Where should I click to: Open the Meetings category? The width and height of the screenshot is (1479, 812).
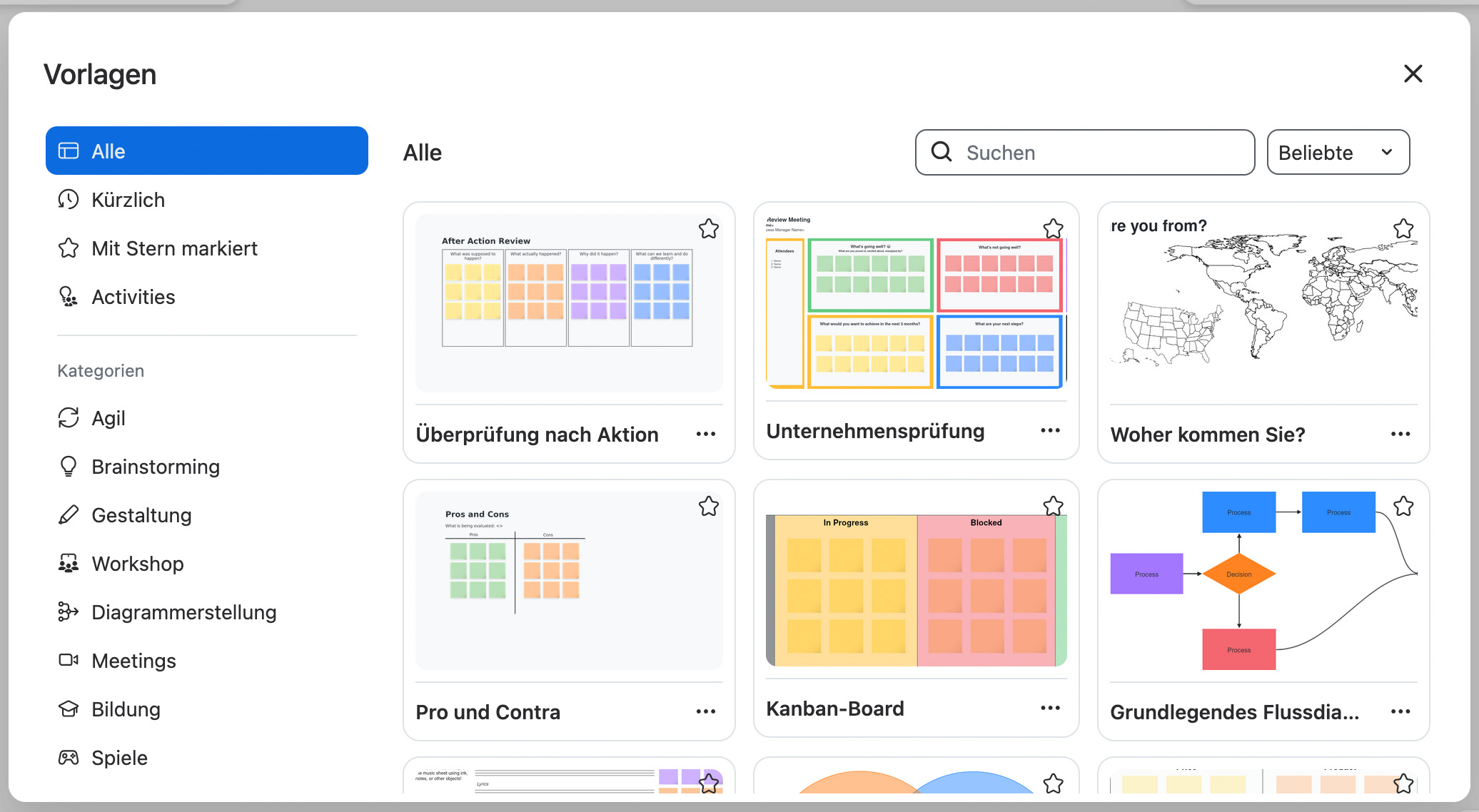pyautogui.click(x=133, y=661)
